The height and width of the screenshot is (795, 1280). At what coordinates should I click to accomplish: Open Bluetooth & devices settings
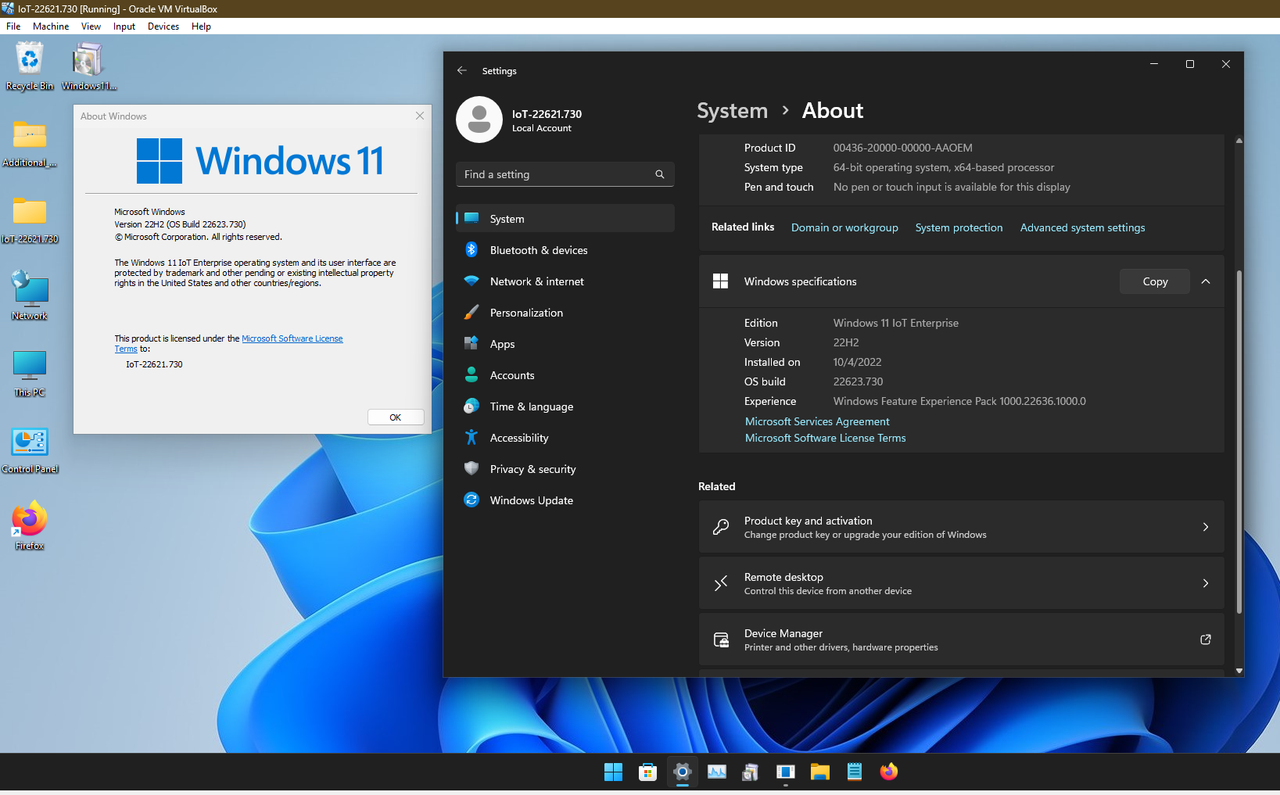pos(565,250)
